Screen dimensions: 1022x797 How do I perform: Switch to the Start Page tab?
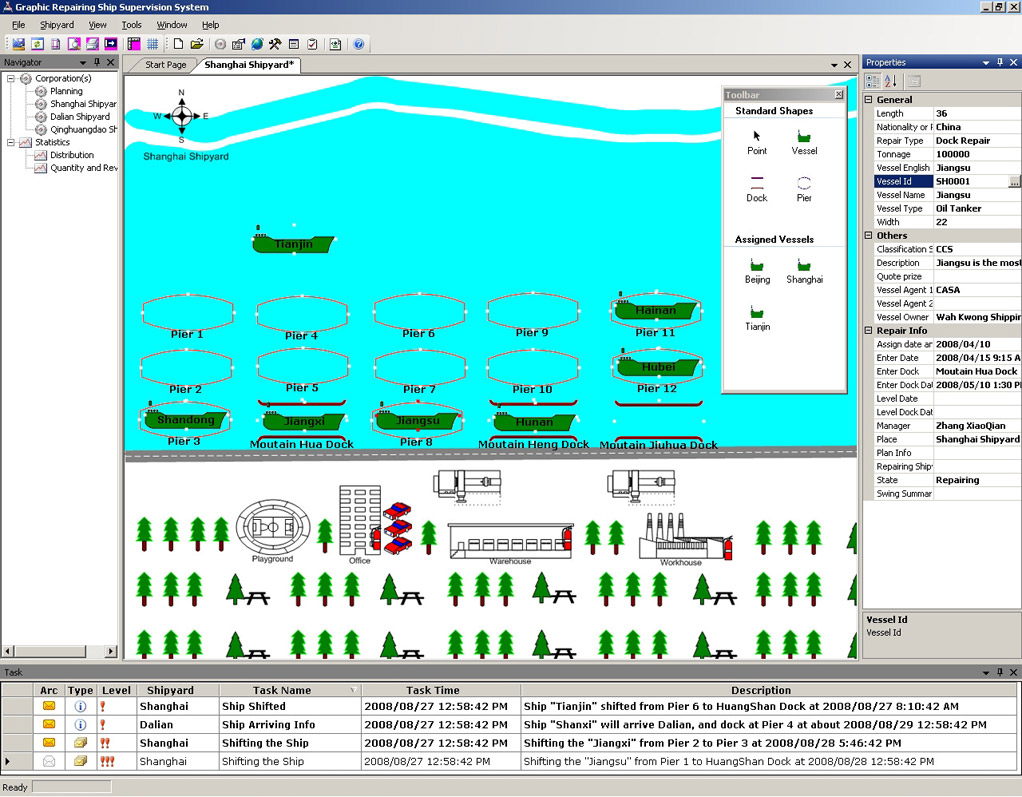point(166,65)
